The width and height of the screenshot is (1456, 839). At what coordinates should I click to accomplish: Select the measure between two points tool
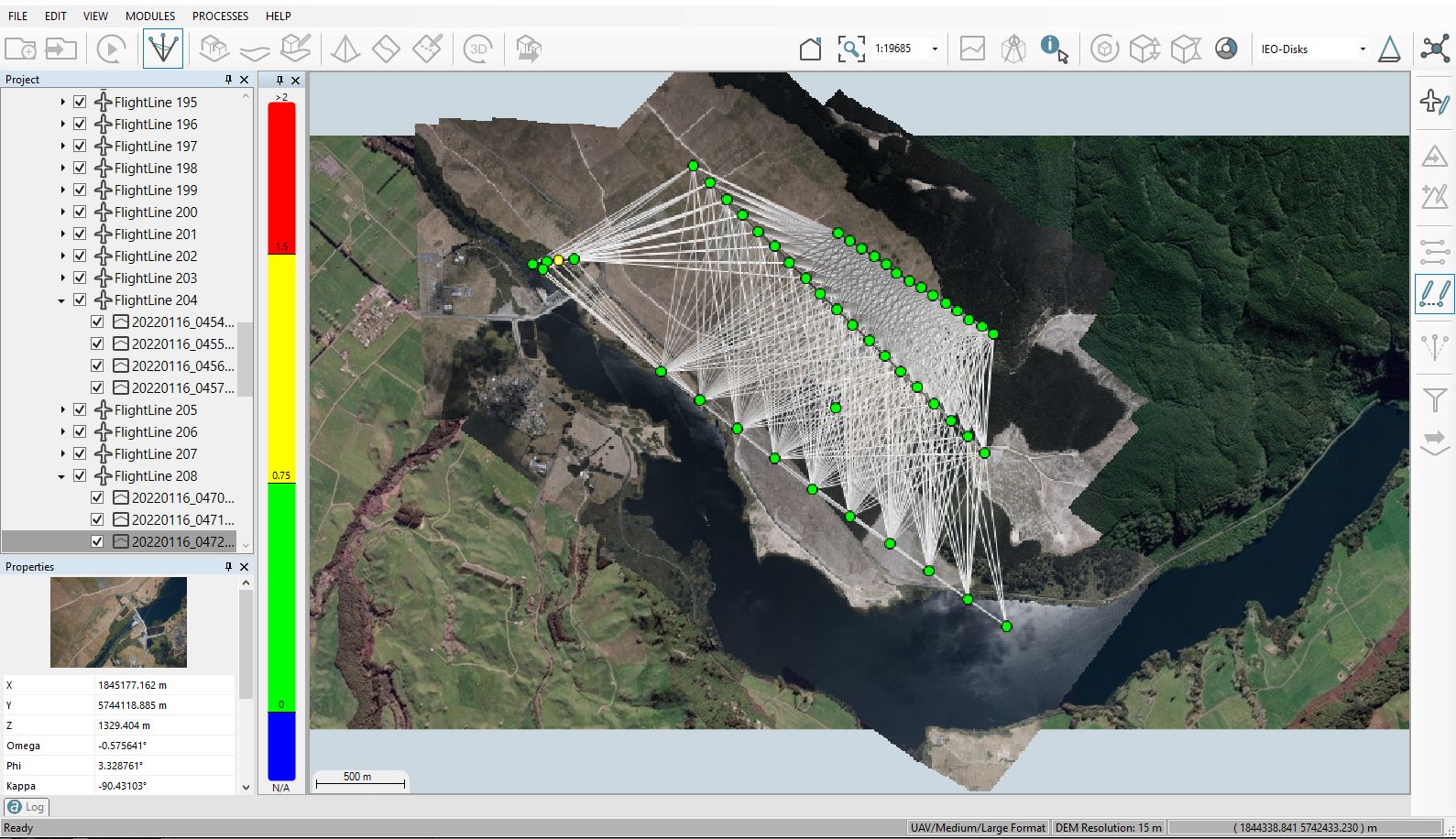tap(1434, 295)
